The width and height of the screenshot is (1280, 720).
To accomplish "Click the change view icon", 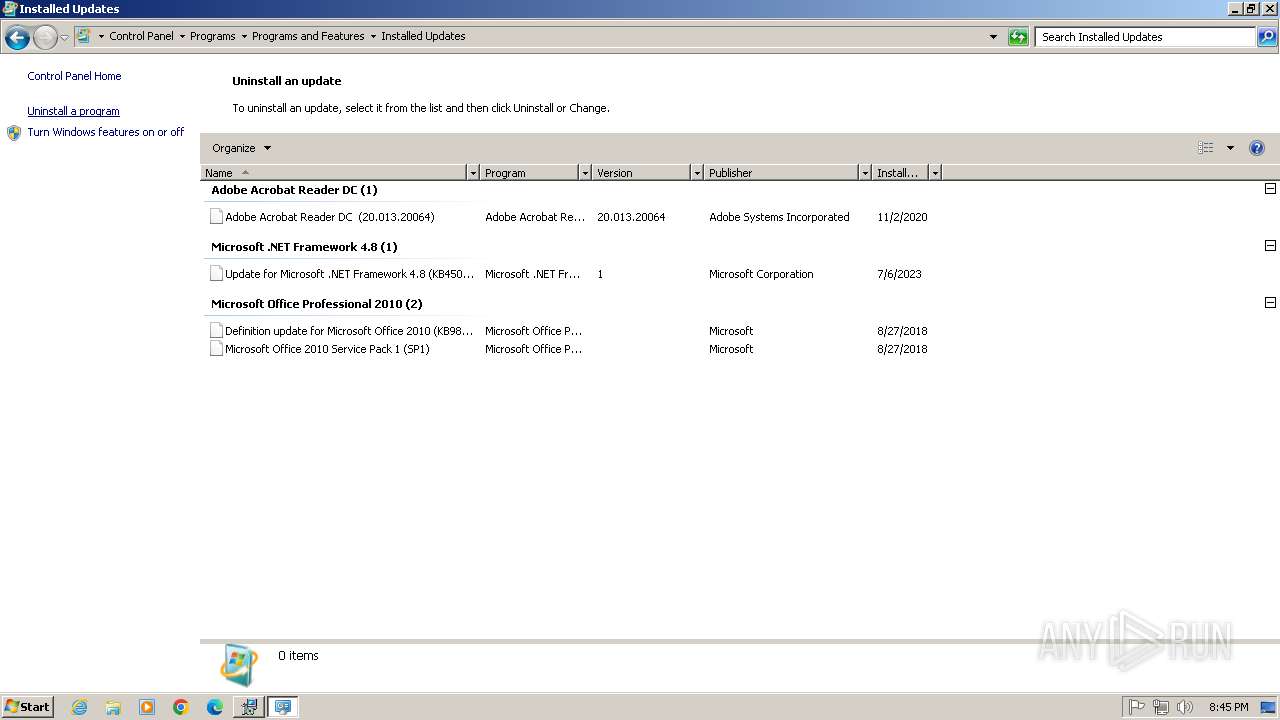I will tap(1206, 148).
